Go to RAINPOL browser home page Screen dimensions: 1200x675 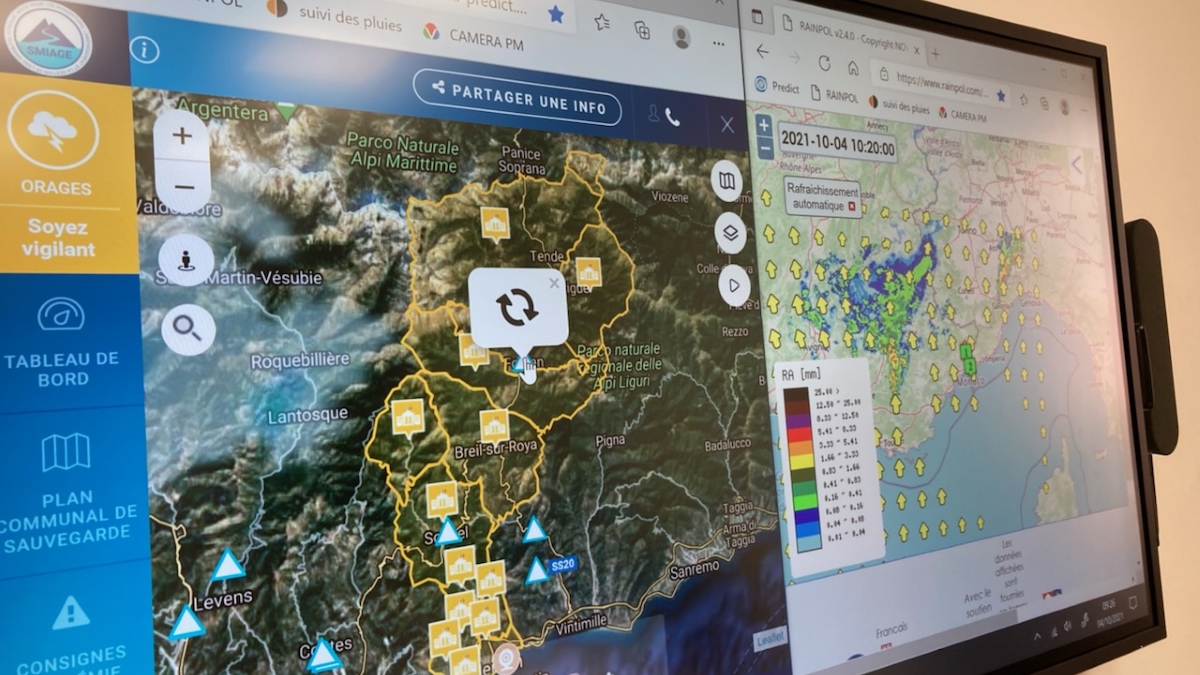853,67
